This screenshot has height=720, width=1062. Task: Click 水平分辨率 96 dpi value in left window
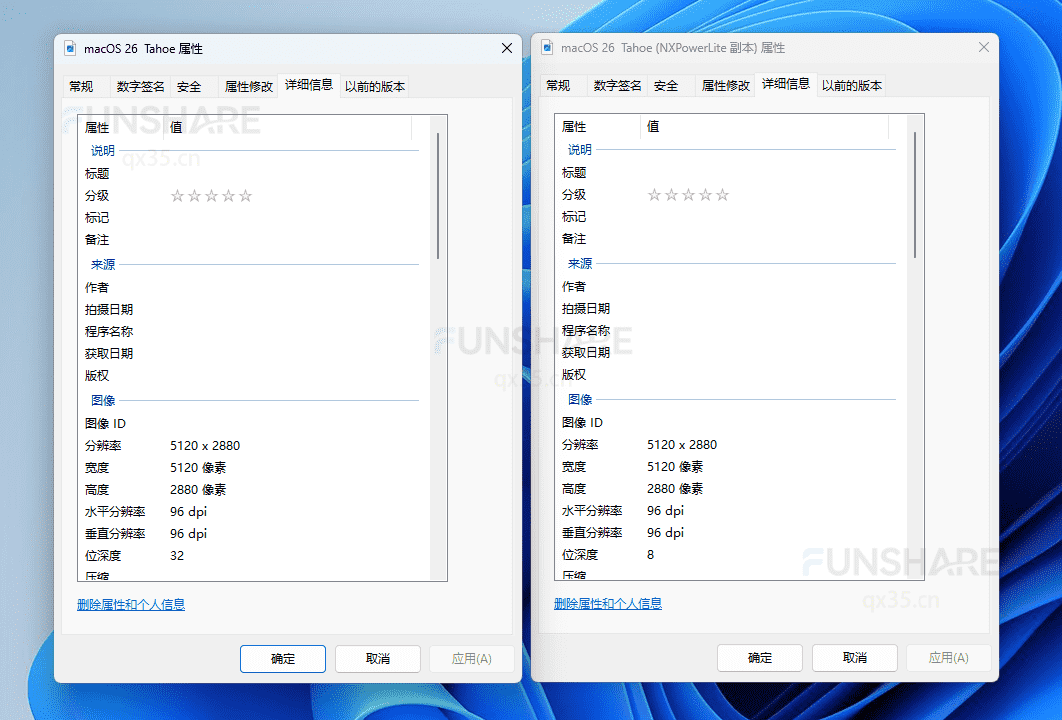tap(188, 511)
